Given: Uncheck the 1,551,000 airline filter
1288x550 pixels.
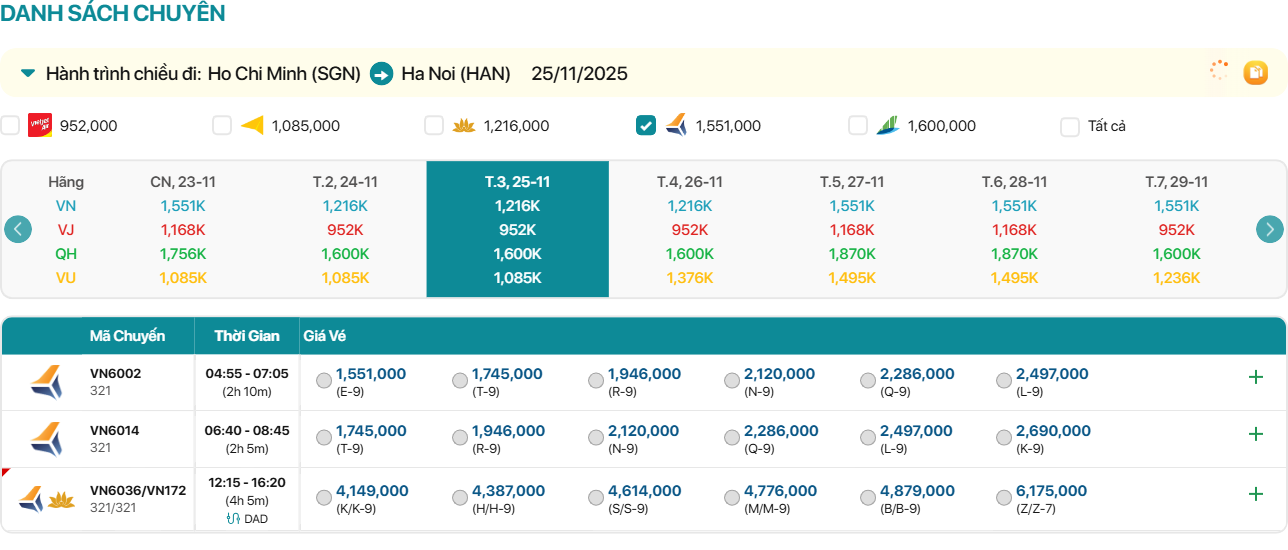Looking at the screenshot, I should (646, 125).
